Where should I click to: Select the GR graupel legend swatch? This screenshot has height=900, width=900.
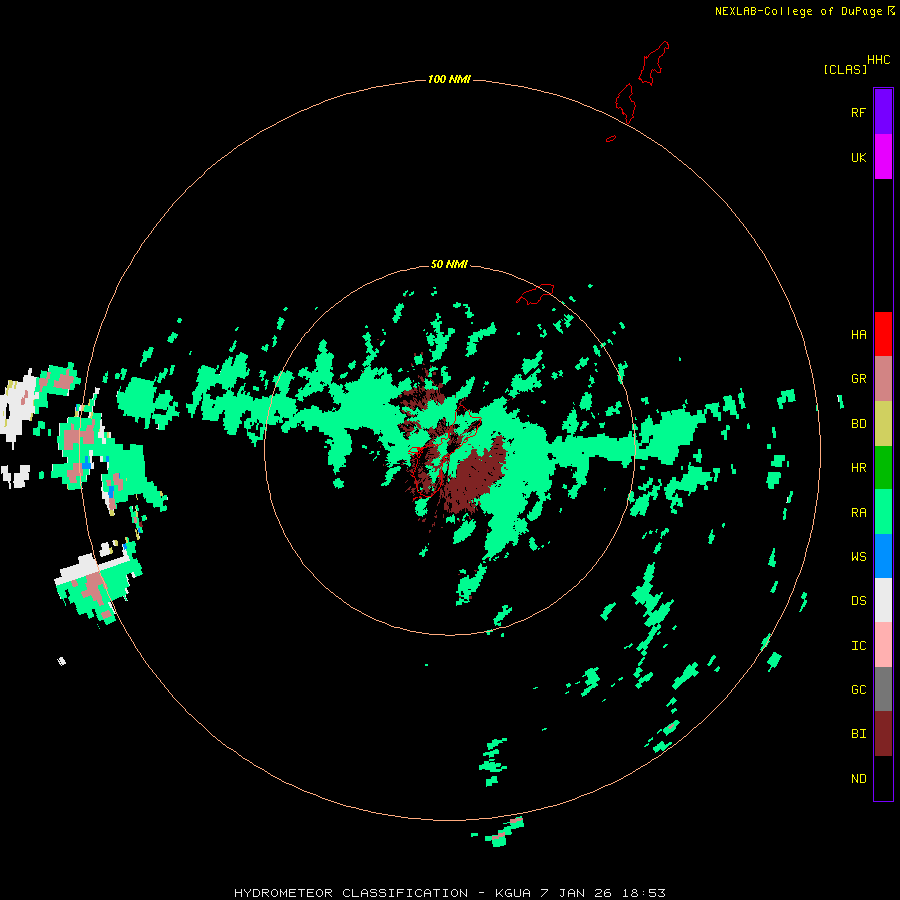(883, 379)
